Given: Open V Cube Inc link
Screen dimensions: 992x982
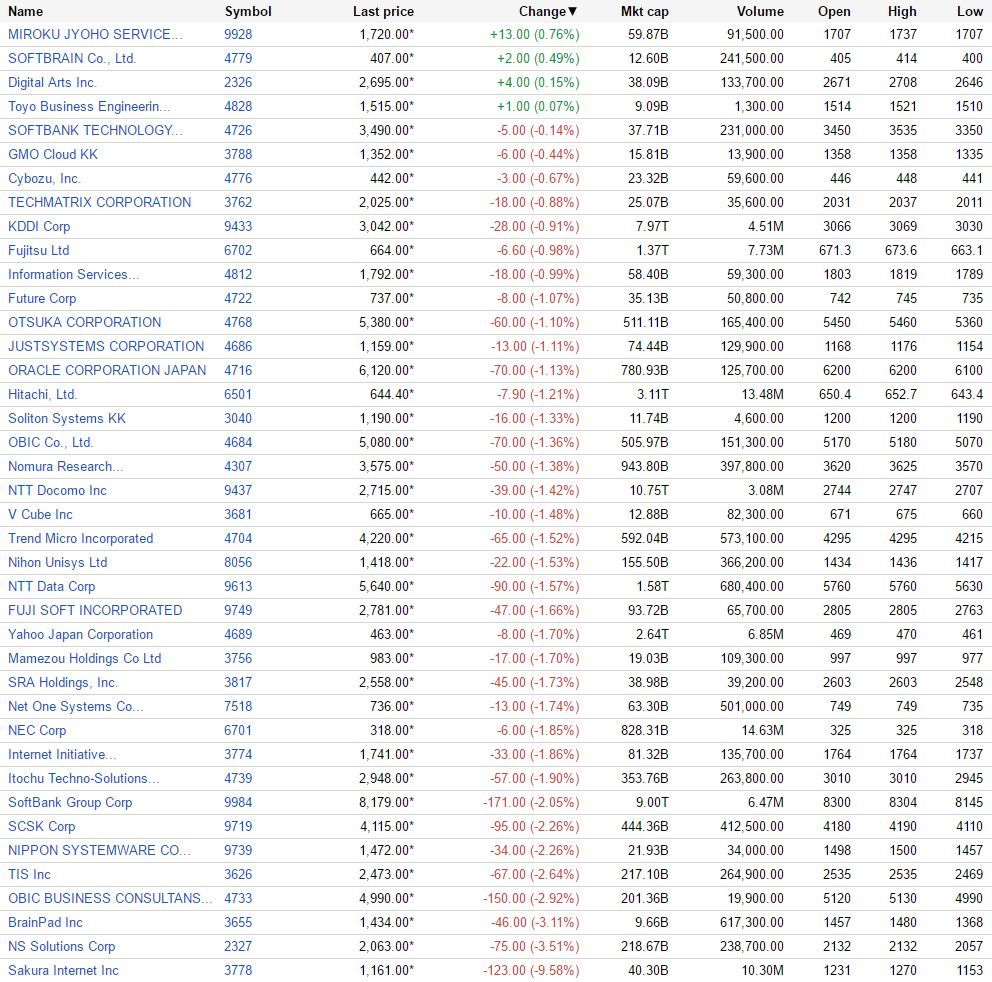Looking at the screenshot, I should [40, 515].
